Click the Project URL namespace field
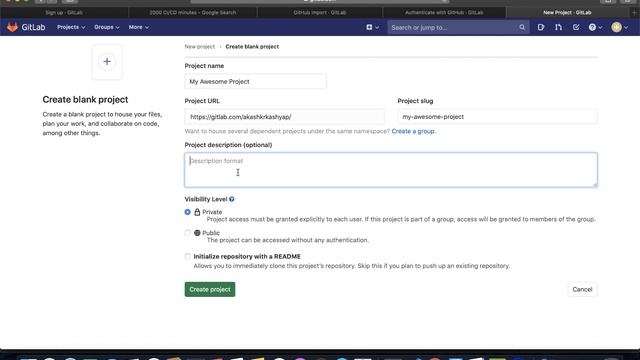The image size is (640, 360). [284, 117]
